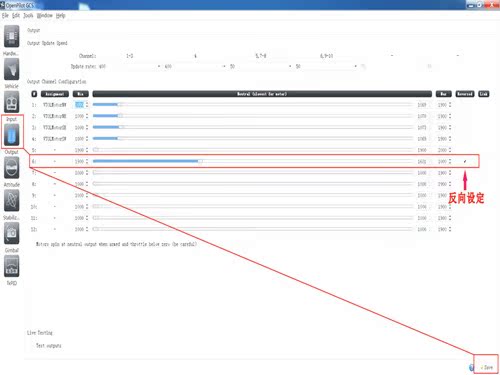Click the channel 1 Min value field

pos(81,105)
